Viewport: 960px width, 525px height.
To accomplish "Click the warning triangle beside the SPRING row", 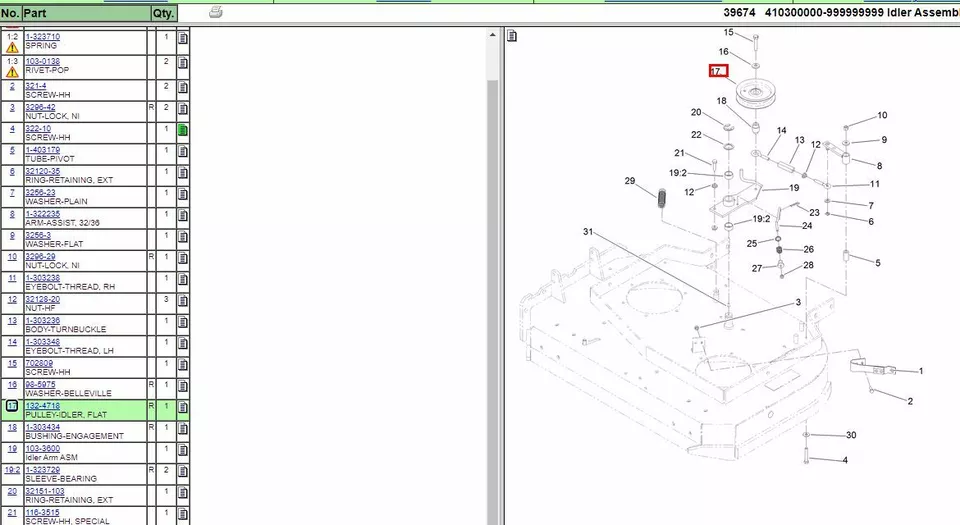I will [x=12, y=46].
